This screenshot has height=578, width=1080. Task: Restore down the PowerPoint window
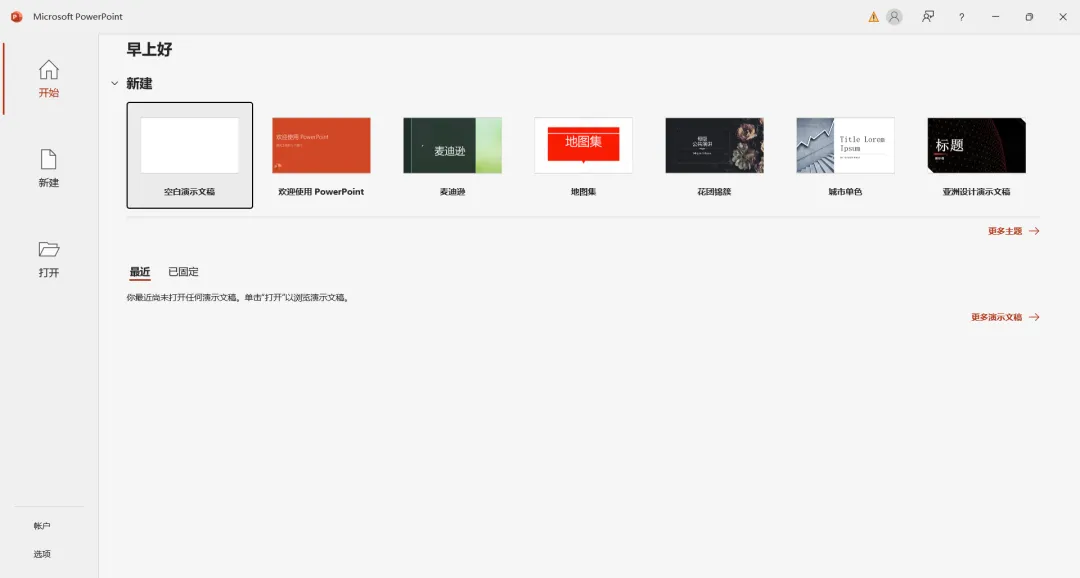[1029, 17]
